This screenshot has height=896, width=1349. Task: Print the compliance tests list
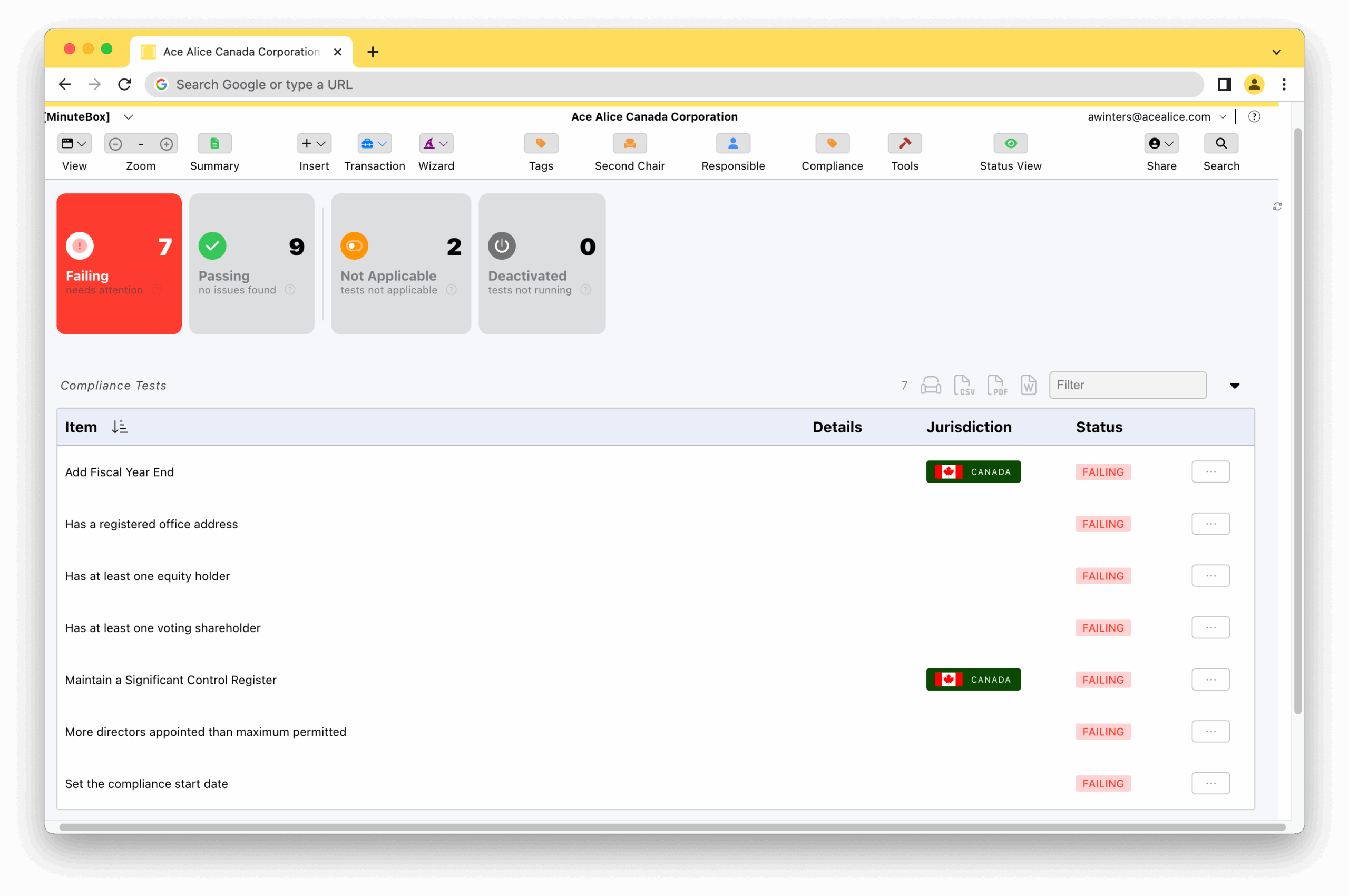[x=931, y=385]
